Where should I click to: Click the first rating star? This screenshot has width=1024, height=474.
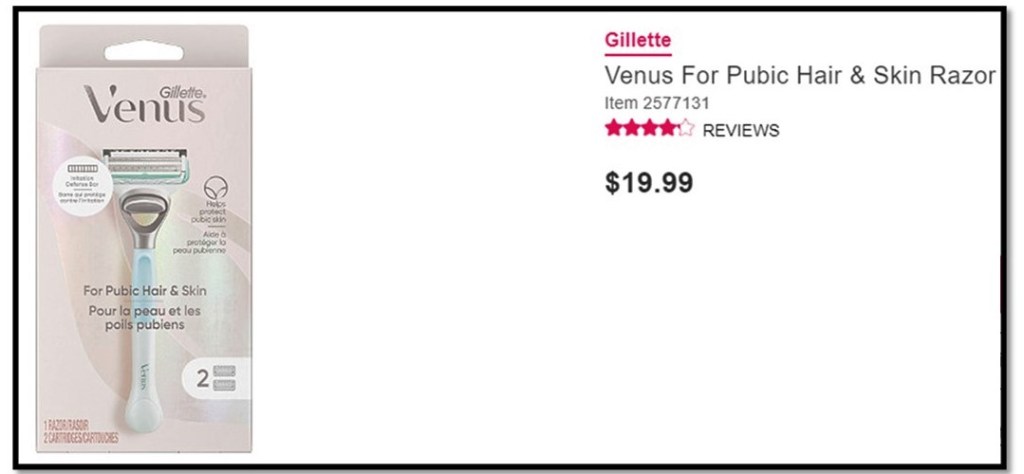click(612, 129)
